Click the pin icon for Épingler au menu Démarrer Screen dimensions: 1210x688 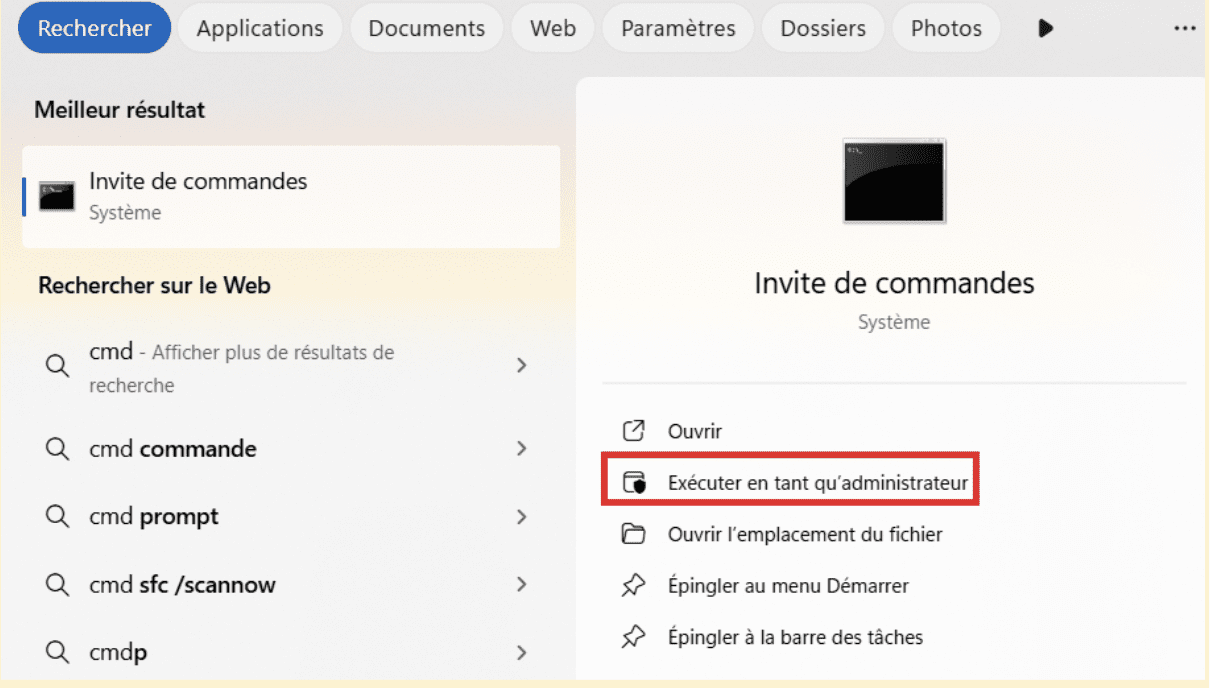[x=634, y=586]
